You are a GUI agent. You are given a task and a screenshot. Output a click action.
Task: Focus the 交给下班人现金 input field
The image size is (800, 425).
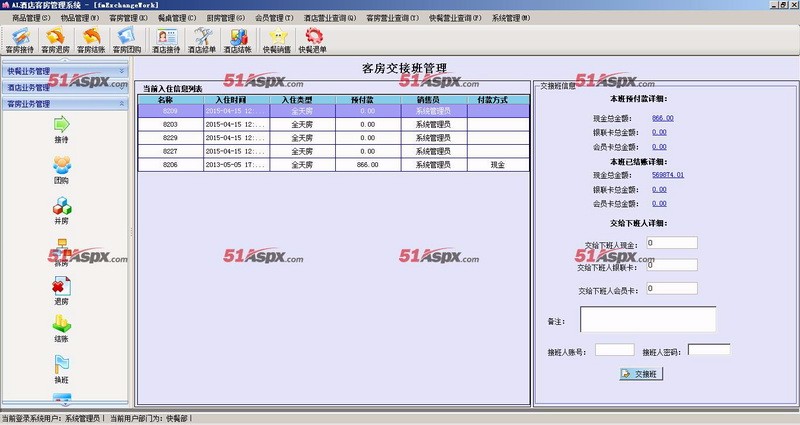[672, 243]
